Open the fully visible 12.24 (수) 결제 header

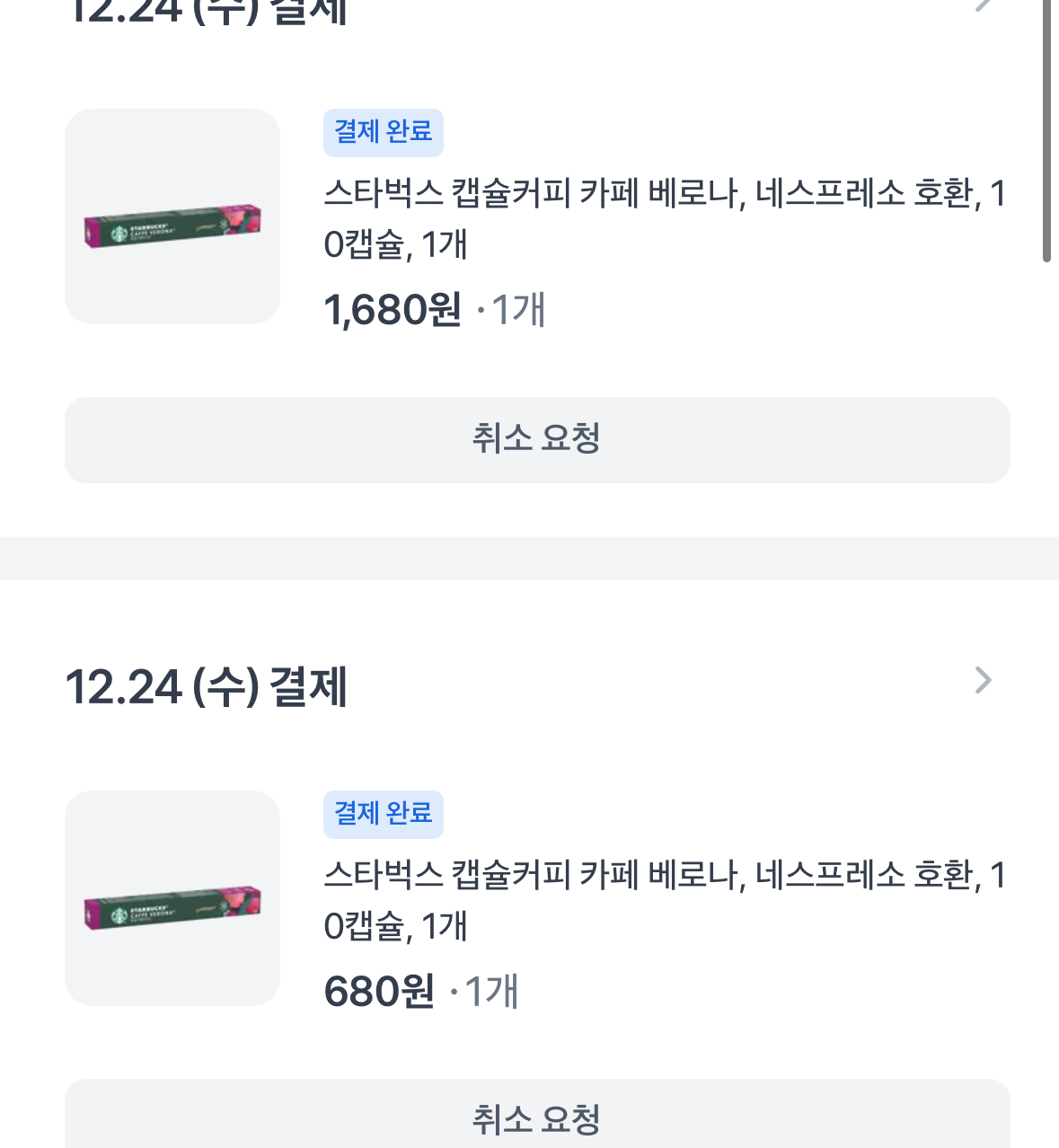[x=207, y=687]
